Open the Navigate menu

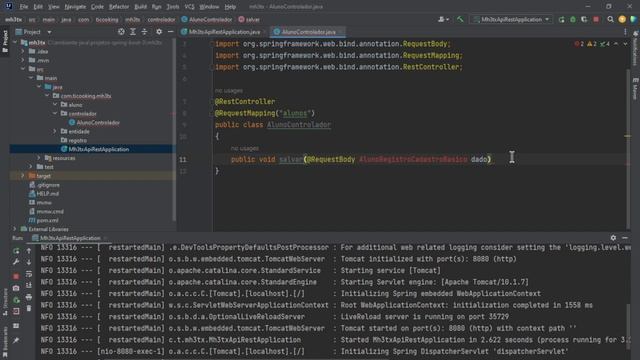75,7
